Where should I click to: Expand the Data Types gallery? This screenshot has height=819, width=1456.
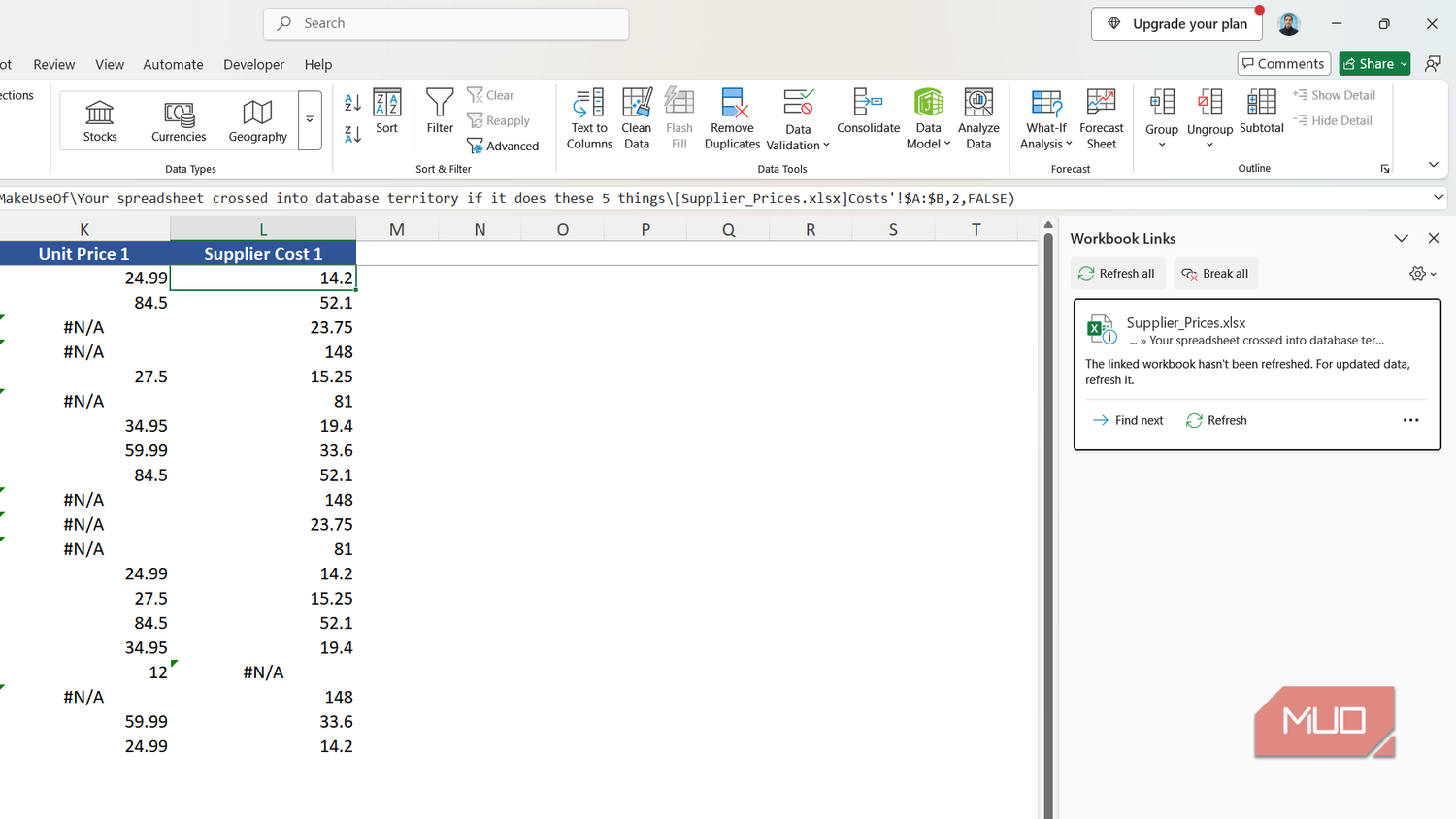click(310, 120)
